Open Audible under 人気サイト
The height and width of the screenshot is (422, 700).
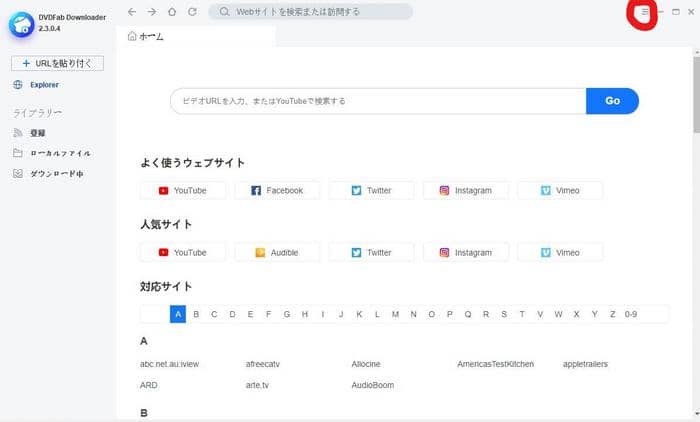277,253
